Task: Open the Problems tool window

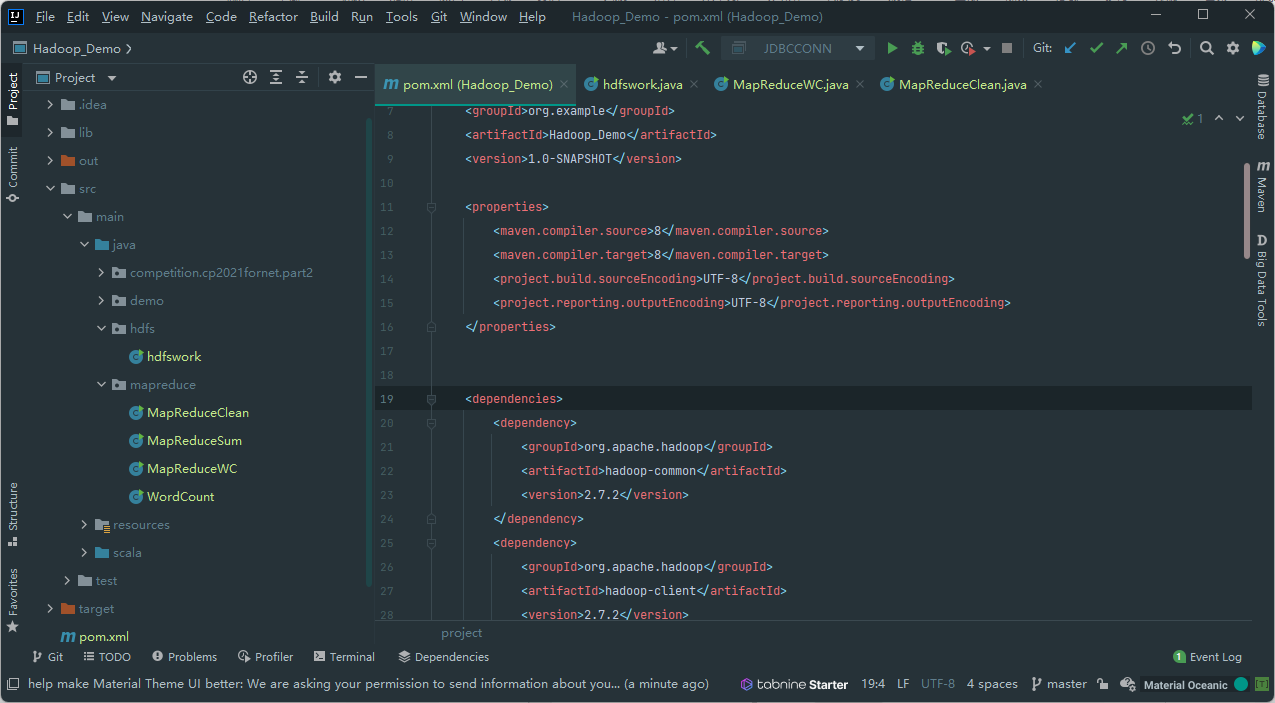Action: (x=185, y=657)
